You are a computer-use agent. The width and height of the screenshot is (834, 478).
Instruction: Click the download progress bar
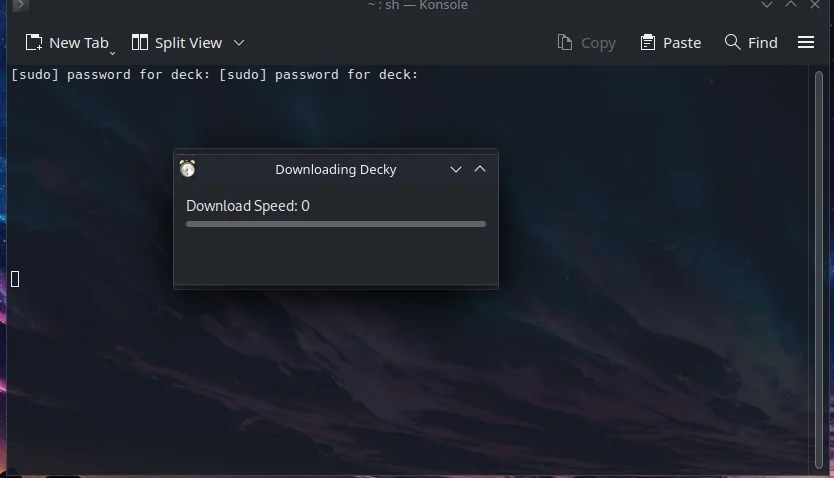point(336,224)
